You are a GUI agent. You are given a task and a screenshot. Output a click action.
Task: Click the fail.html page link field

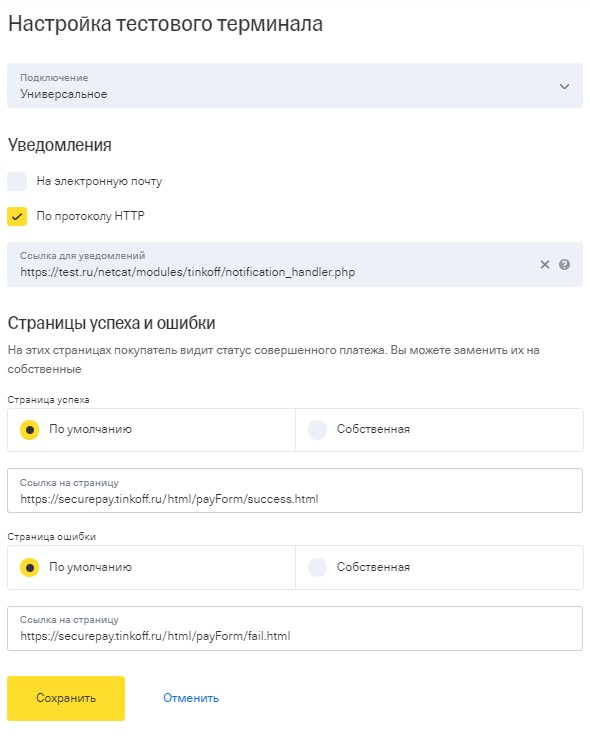[295, 628]
